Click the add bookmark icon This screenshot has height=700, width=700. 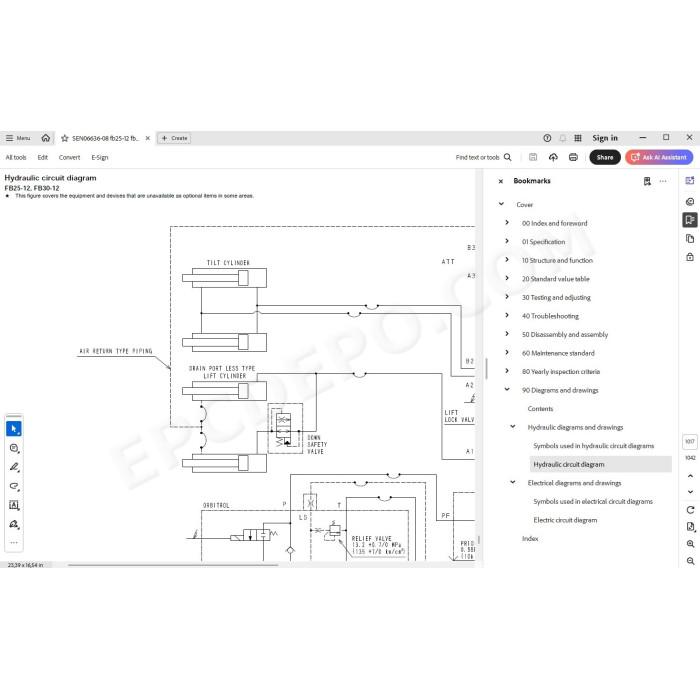click(x=647, y=181)
